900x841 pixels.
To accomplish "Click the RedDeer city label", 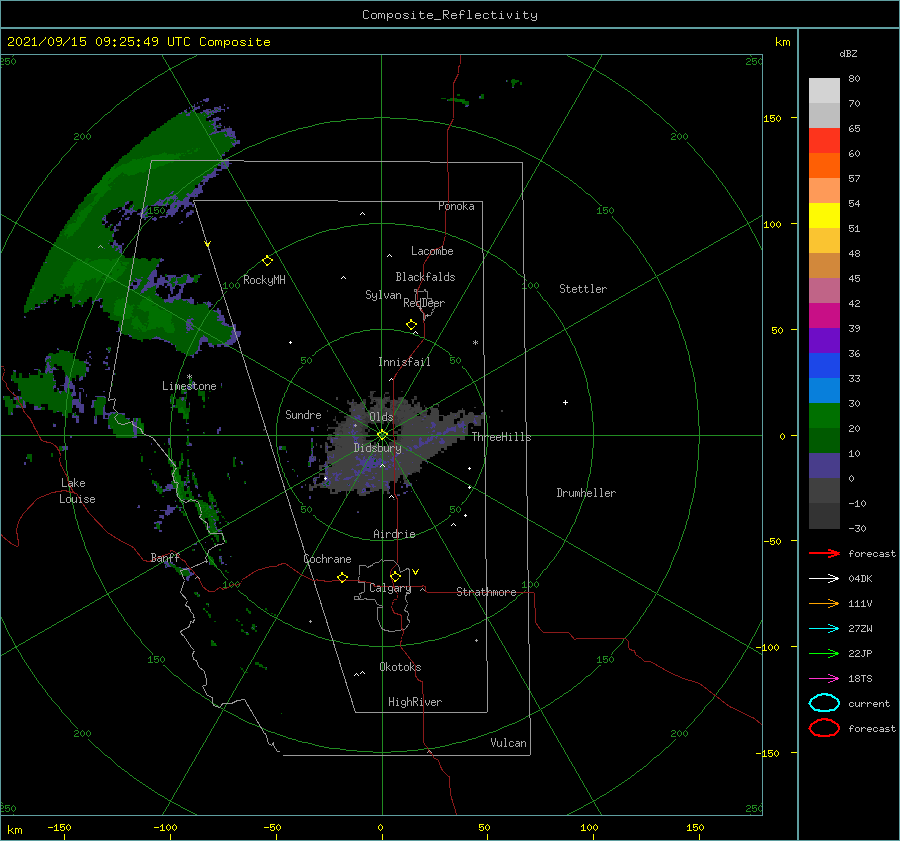I will coord(424,303).
